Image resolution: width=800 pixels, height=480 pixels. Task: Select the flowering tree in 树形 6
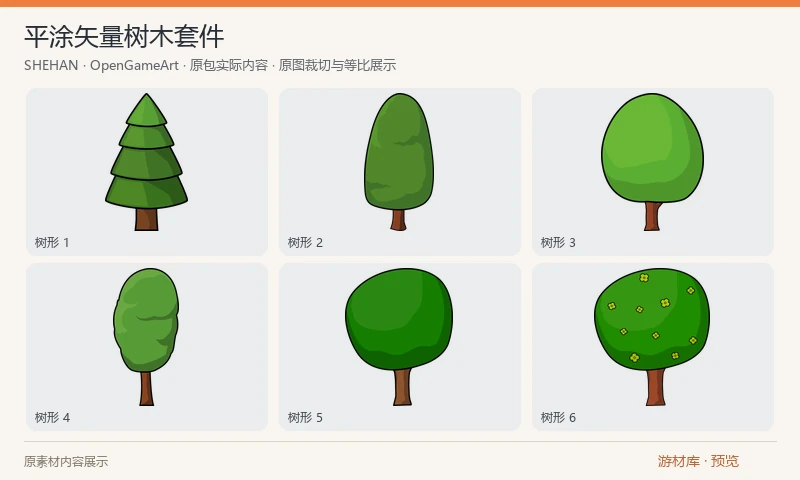click(x=652, y=337)
